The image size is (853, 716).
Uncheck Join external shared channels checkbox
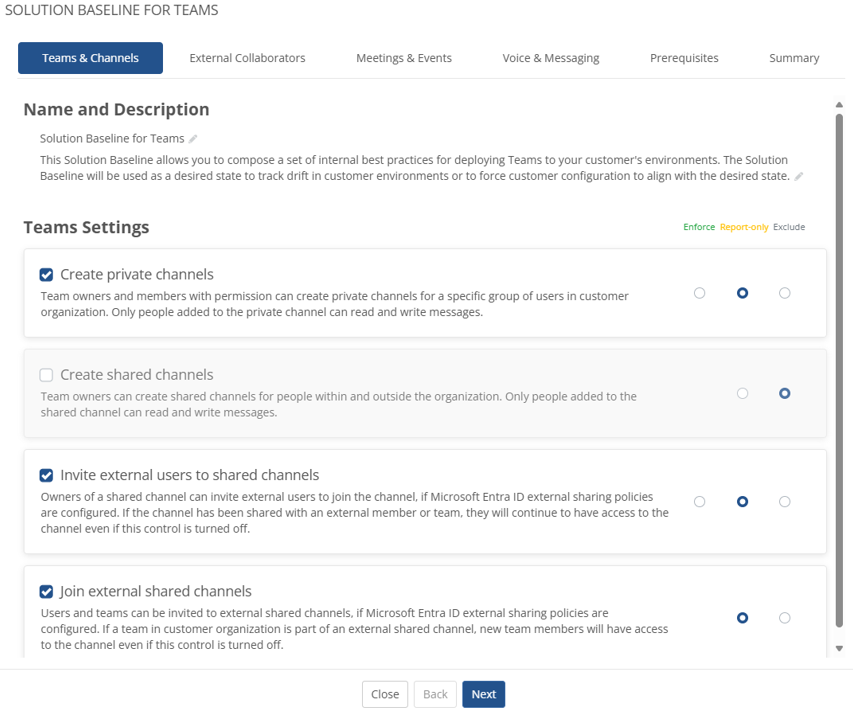[x=46, y=591]
